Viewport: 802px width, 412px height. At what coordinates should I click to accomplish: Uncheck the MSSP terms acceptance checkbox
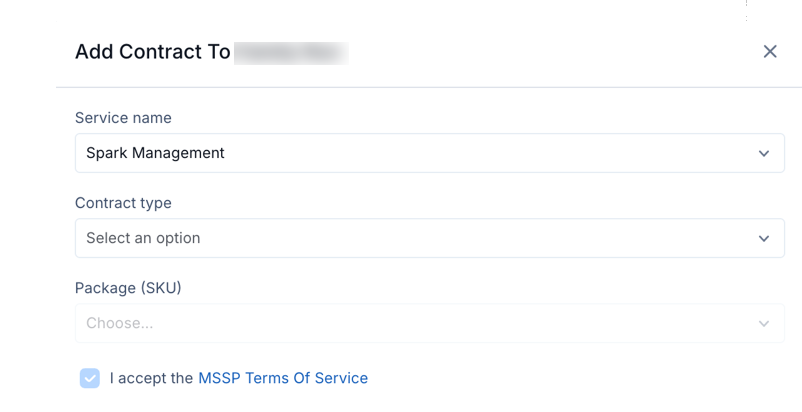[x=90, y=378]
